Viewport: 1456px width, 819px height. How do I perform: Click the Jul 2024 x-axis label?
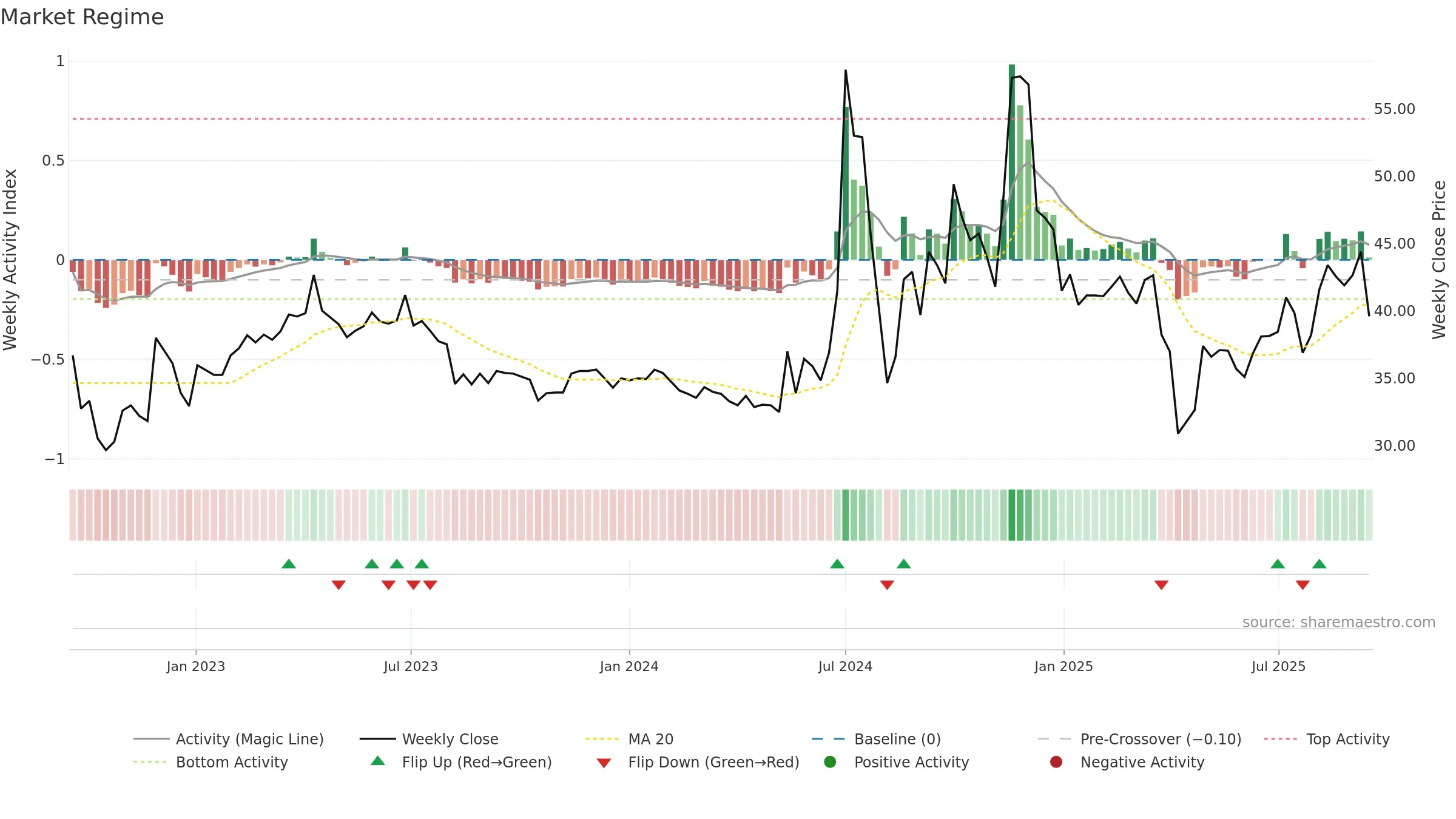[x=845, y=666]
